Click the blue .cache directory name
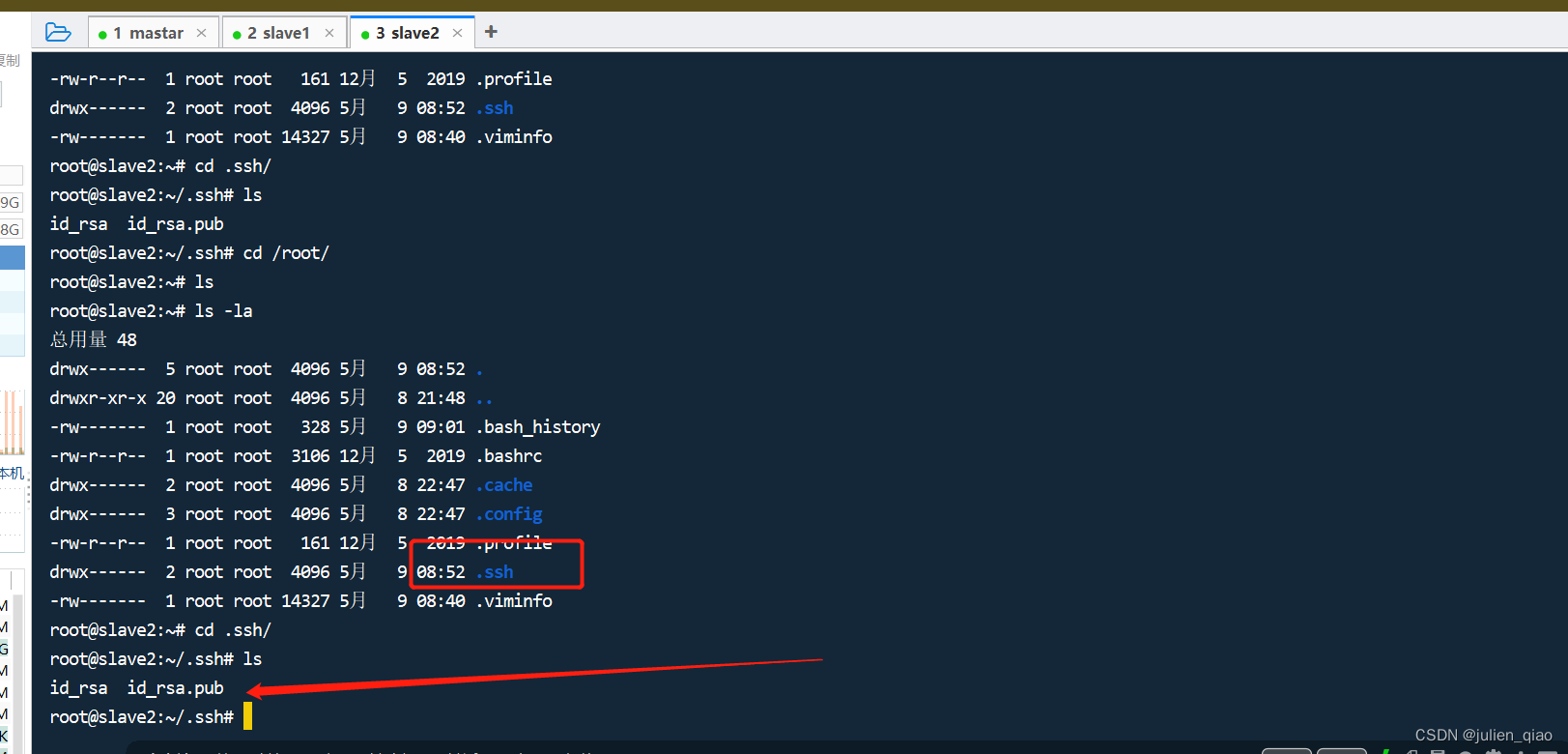The image size is (1568, 754). 504,485
